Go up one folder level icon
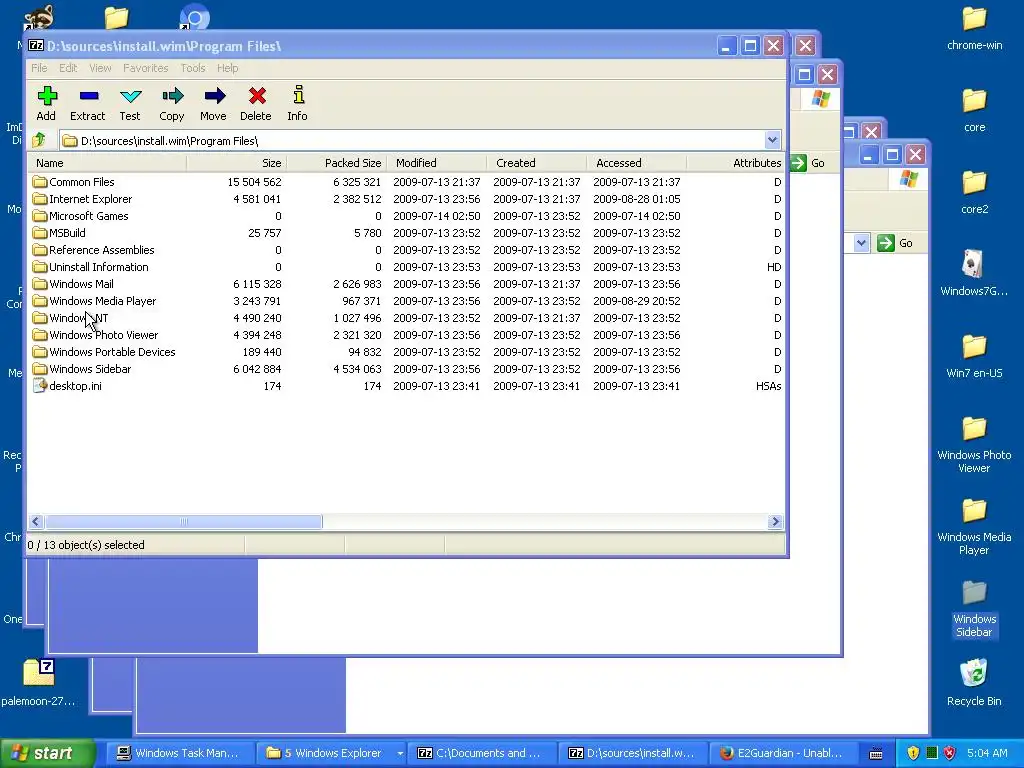The image size is (1024, 768). 39,140
